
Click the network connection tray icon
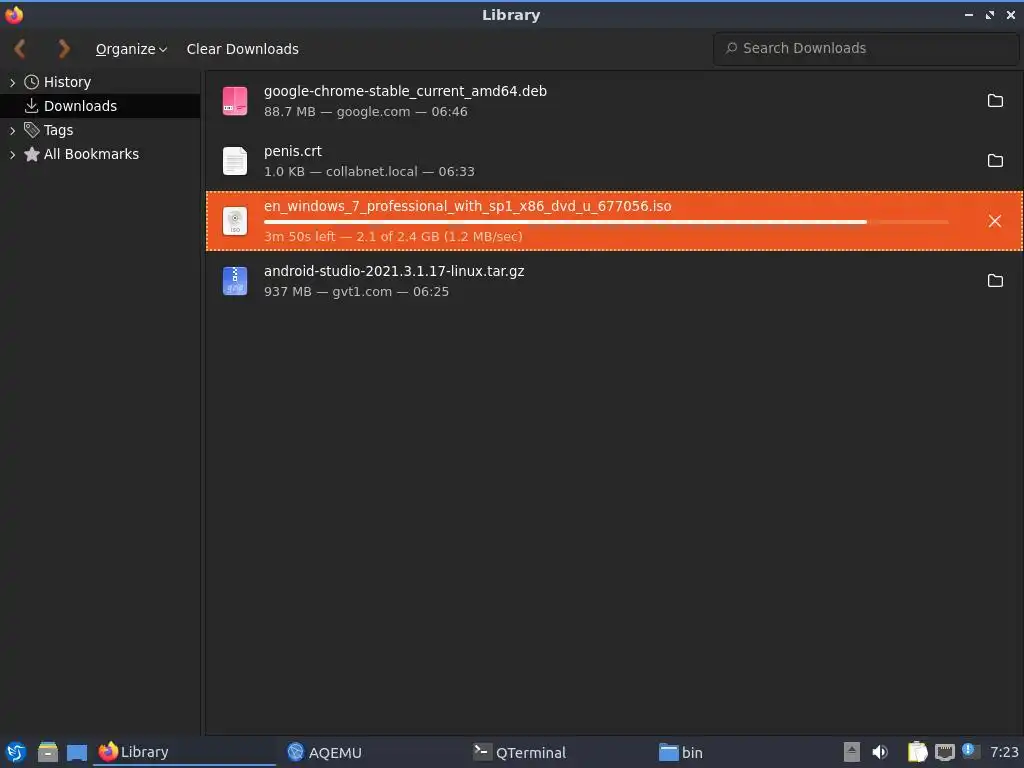[944, 752]
